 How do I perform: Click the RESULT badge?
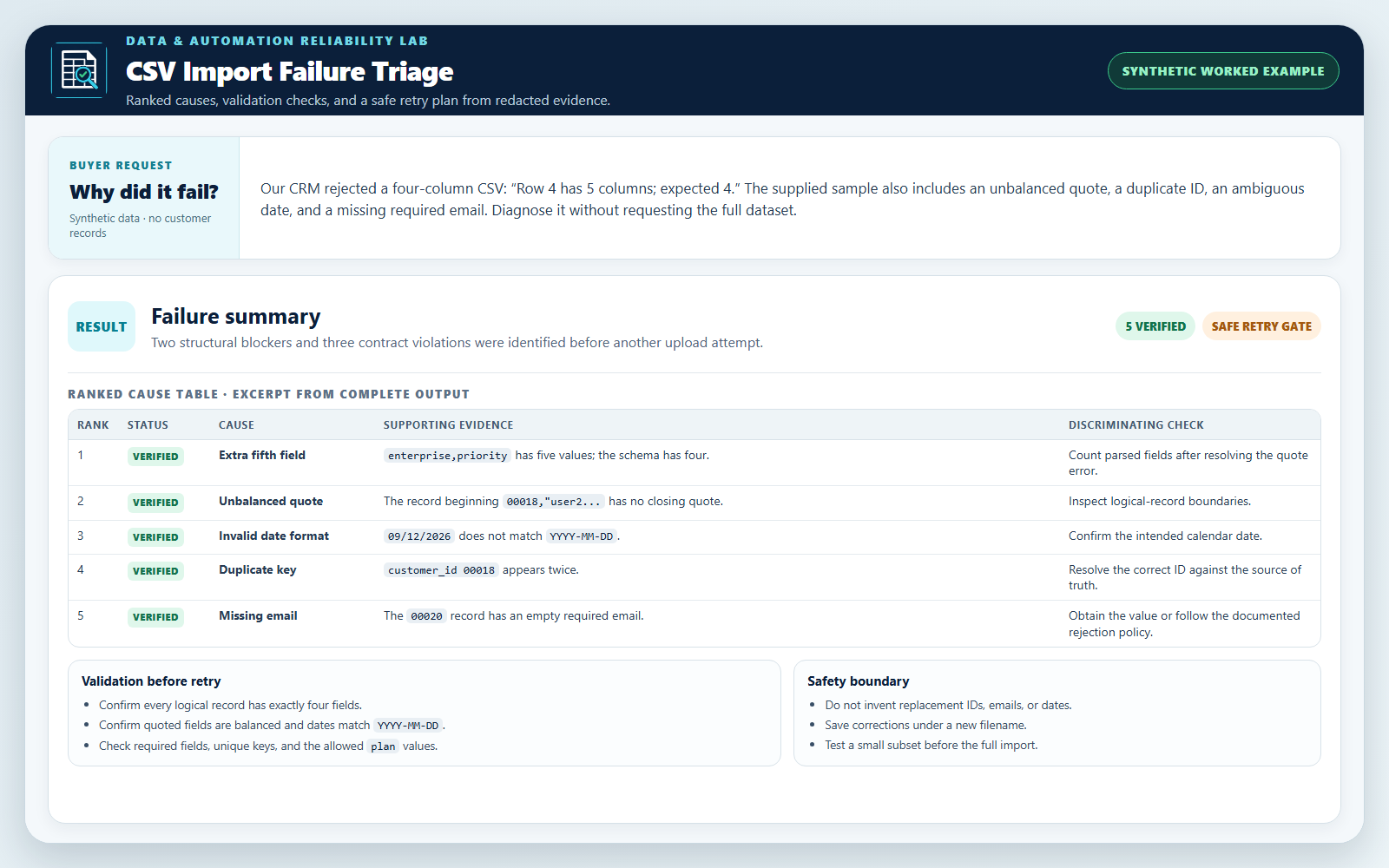pos(102,326)
